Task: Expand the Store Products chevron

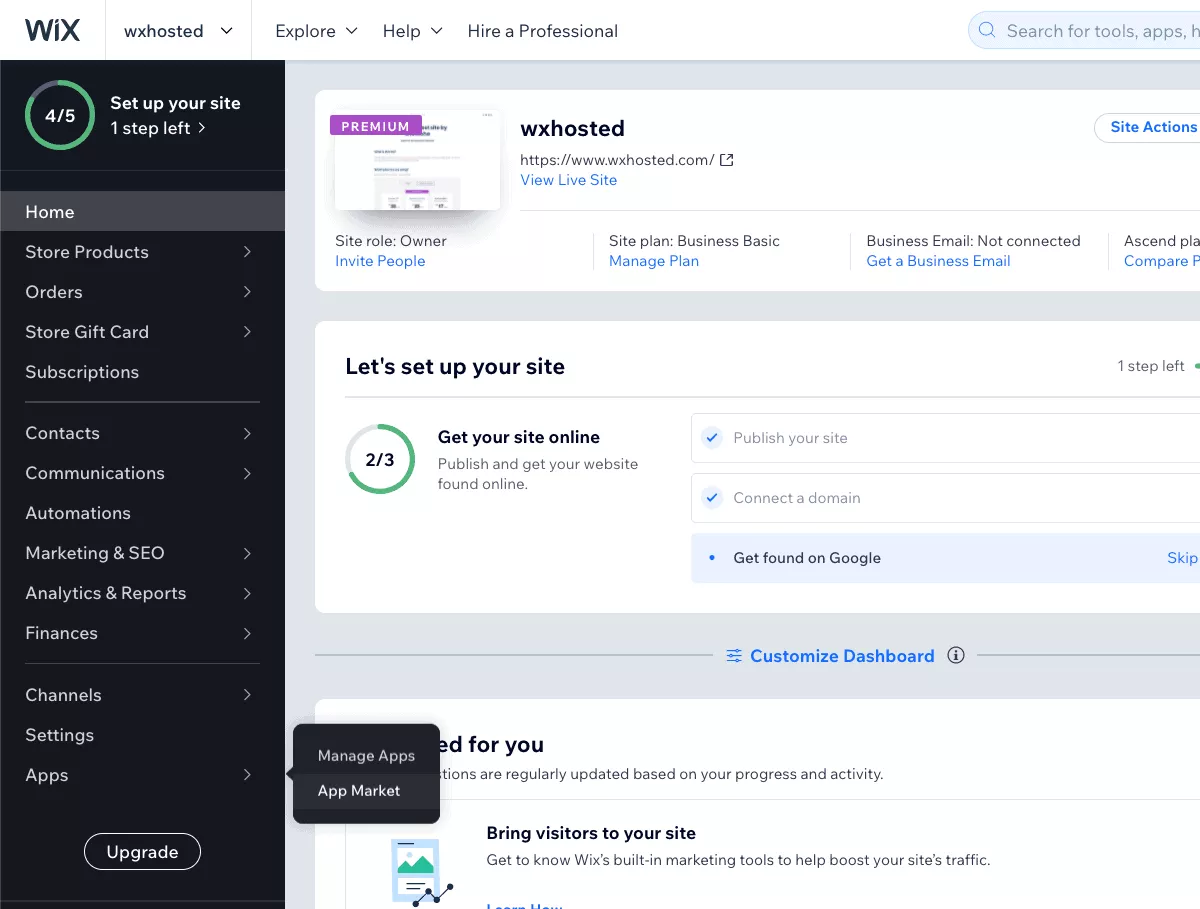Action: click(247, 252)
